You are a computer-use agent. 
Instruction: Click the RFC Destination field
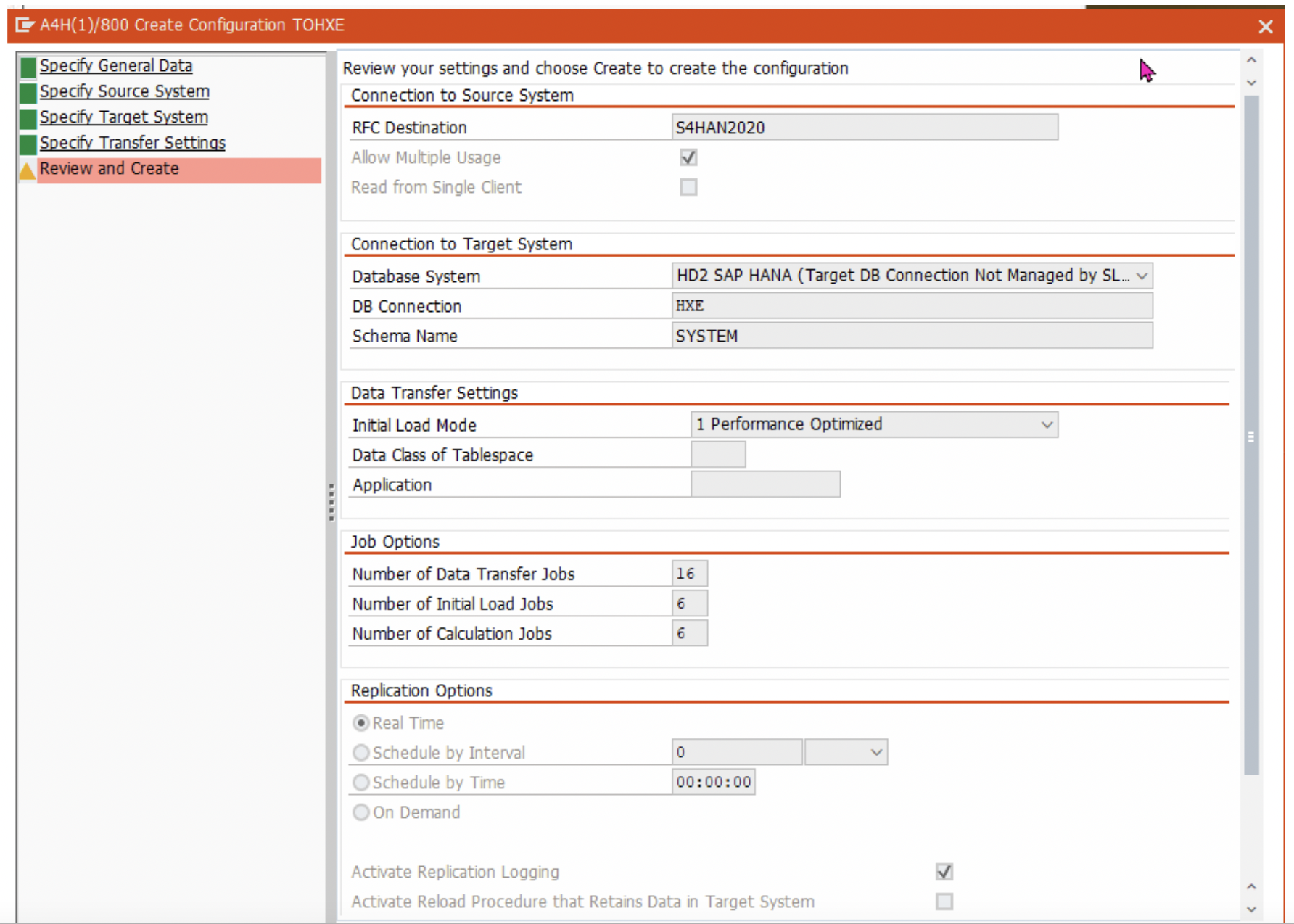pos(865,128)
